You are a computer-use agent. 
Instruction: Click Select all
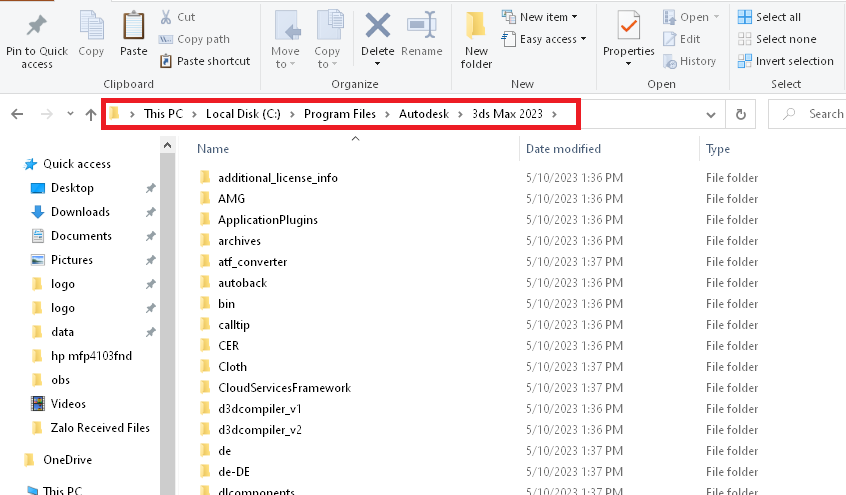point(769,17)
